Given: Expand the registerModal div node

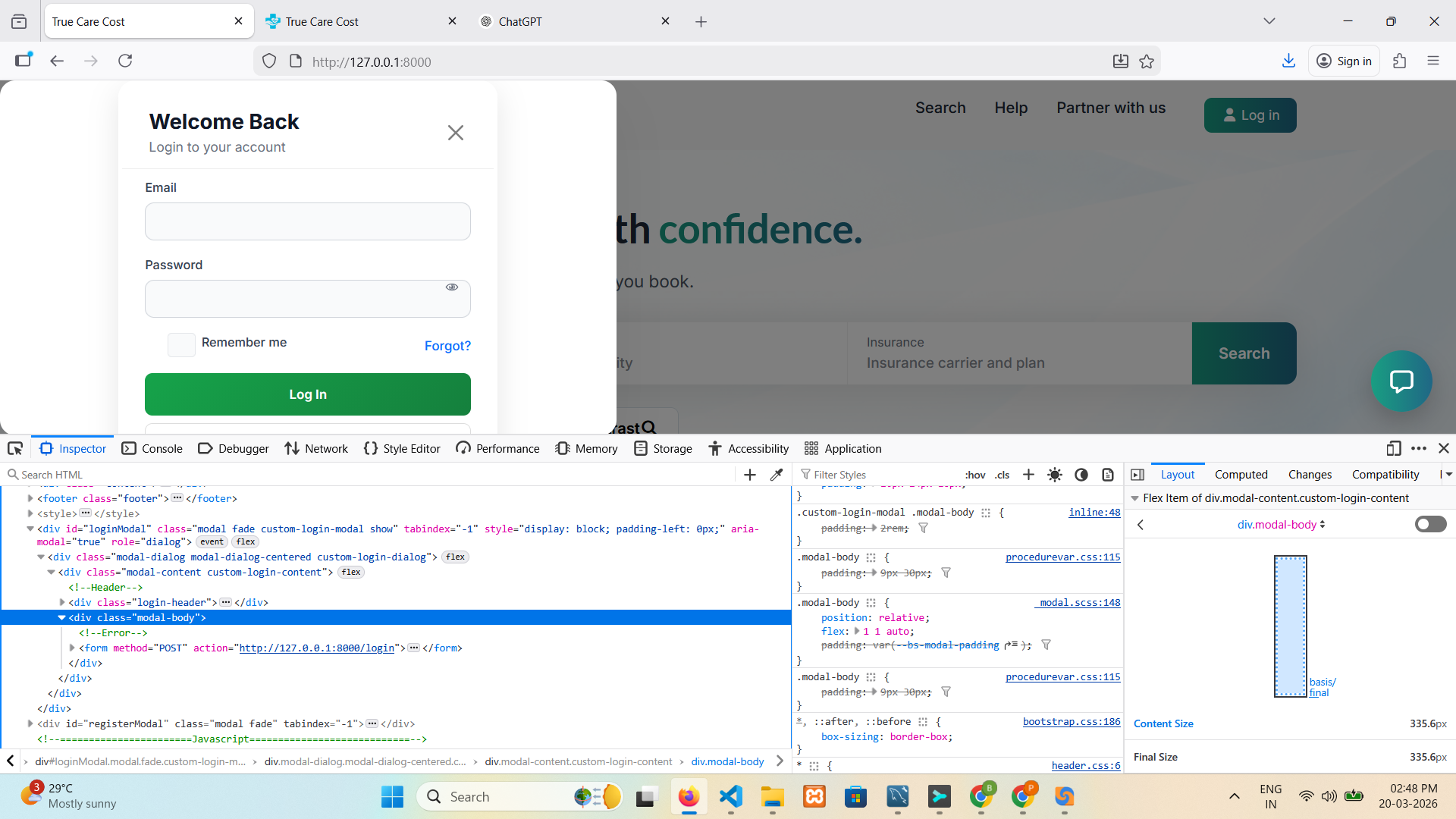Looking at the screenshot, I should (x=30, y=723).
